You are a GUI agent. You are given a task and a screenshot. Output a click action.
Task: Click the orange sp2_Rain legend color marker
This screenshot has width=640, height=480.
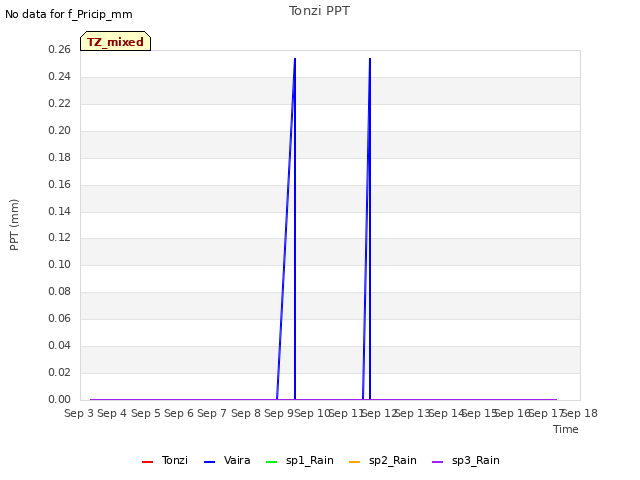[355, 462]
